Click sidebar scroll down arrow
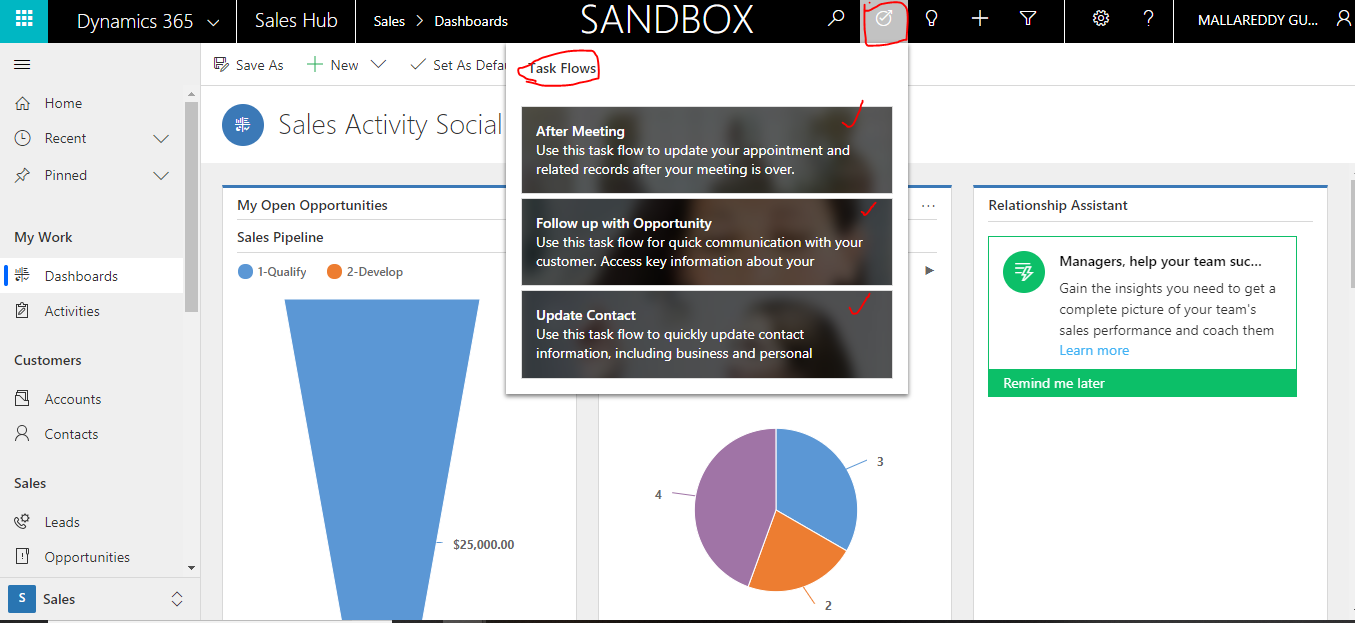Image resolution: width=1355 pixels, height=623 pixels. pos(192,568)
